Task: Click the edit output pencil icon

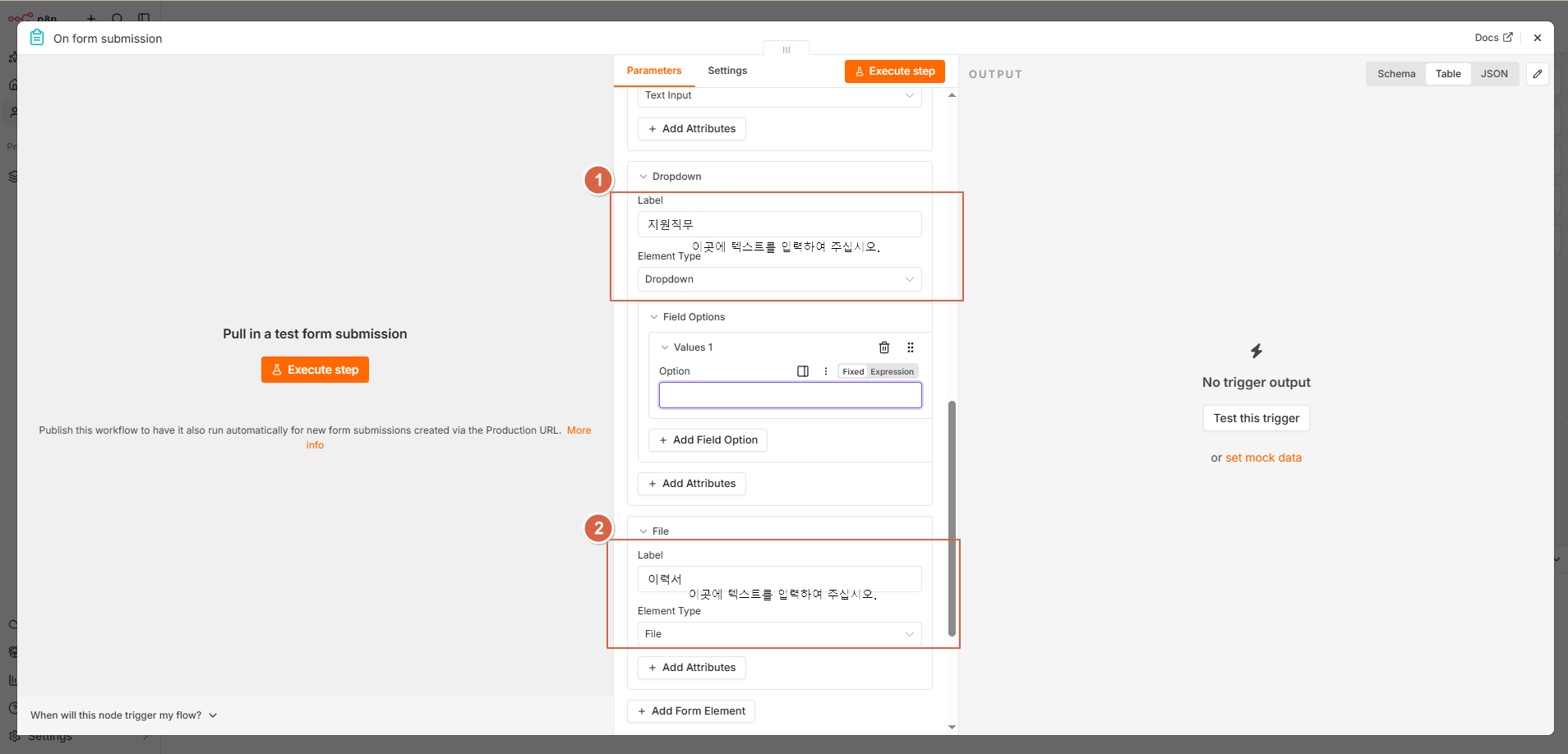Action: pyautogui.click(x=1538, y=74)
